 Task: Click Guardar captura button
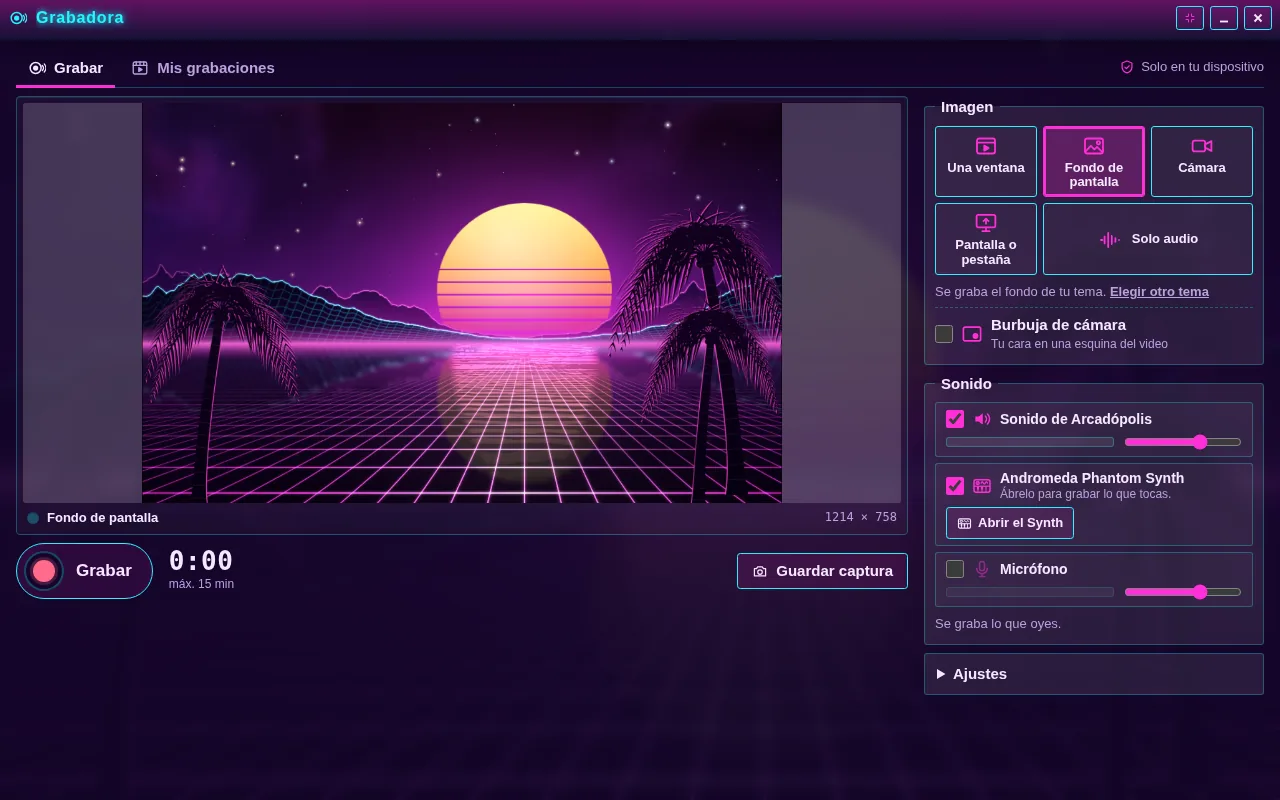[x=822, y=571]
